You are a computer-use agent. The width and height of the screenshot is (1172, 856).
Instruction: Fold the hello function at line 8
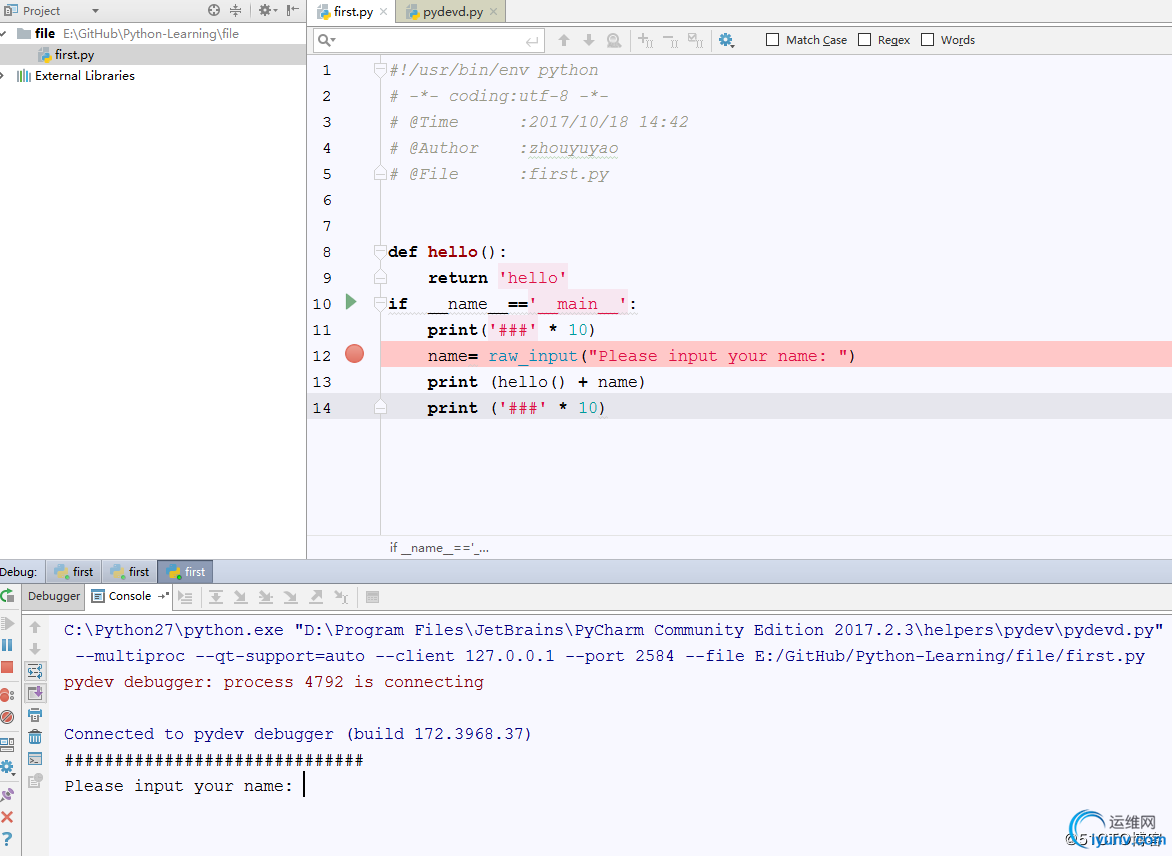[x=380, y=251]
